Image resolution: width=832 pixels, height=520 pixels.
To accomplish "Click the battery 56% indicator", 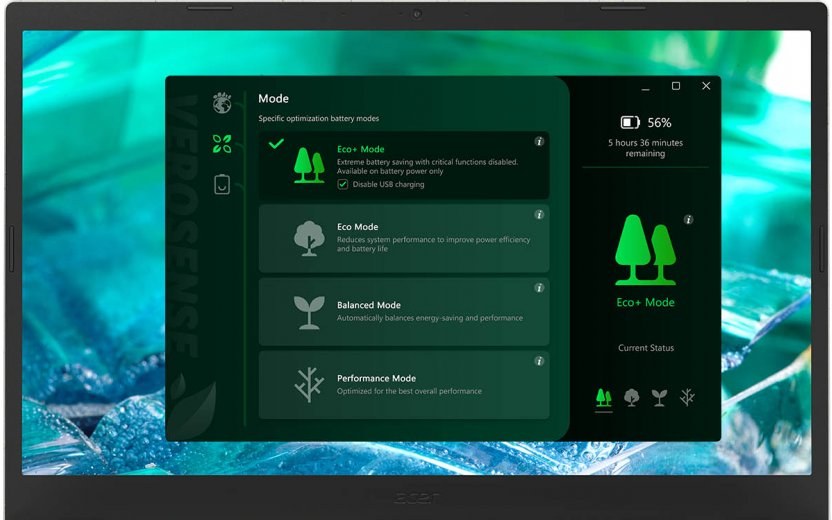I will coord(645,123).
